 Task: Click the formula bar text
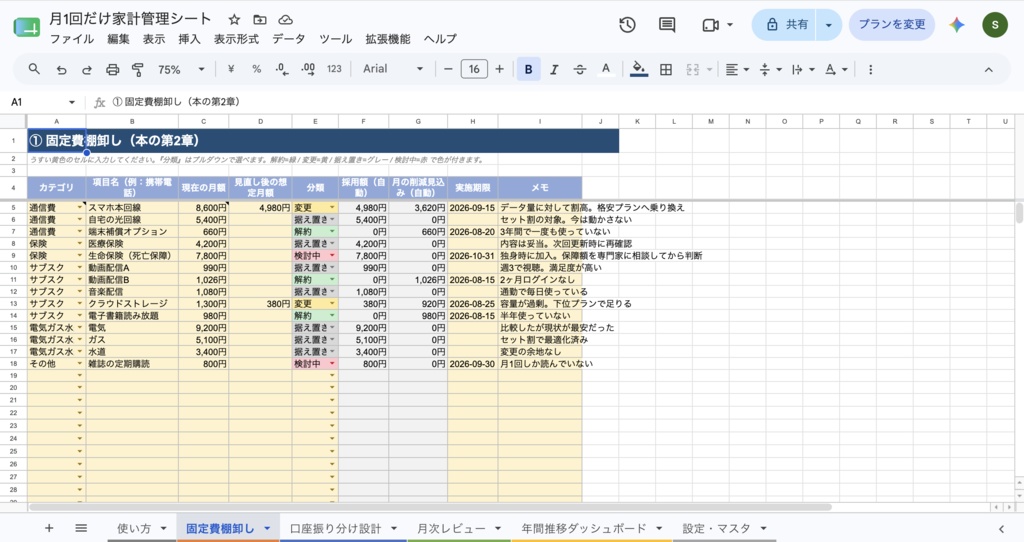point(176,102)
